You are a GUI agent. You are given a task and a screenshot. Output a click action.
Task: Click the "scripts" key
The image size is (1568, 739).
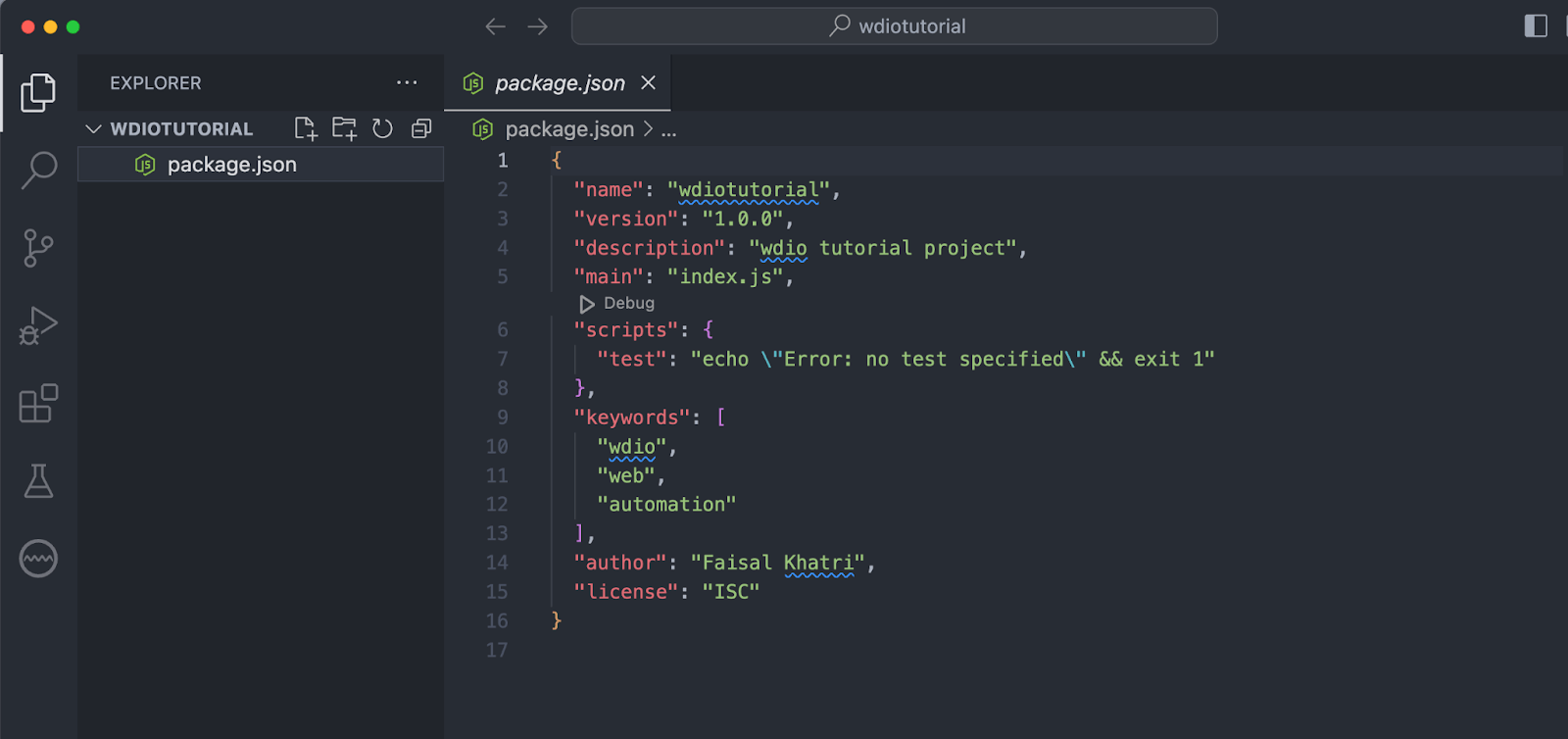click(x=626, y=330)
